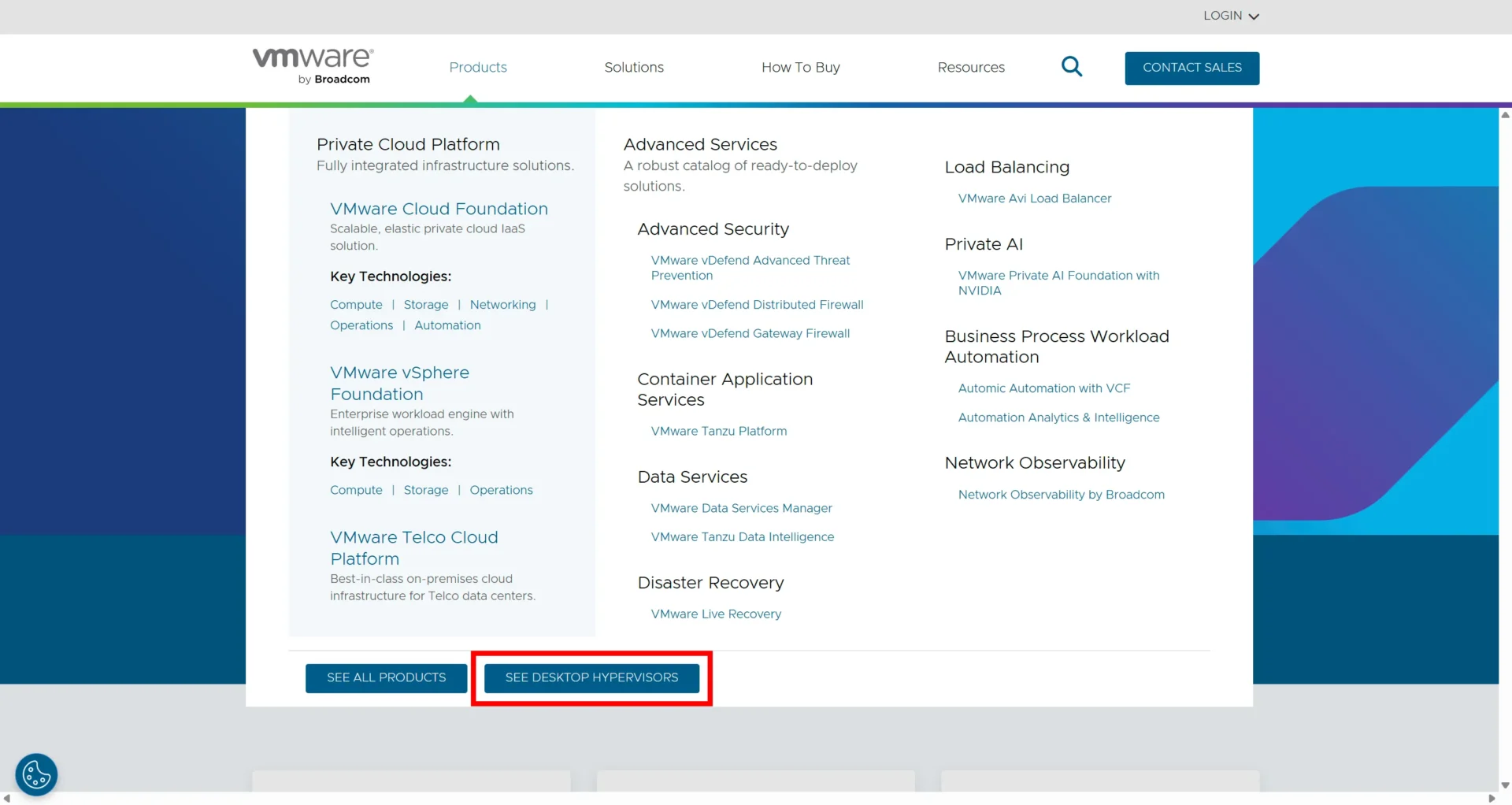Click the Load Balancing heading

[1006, 167]
